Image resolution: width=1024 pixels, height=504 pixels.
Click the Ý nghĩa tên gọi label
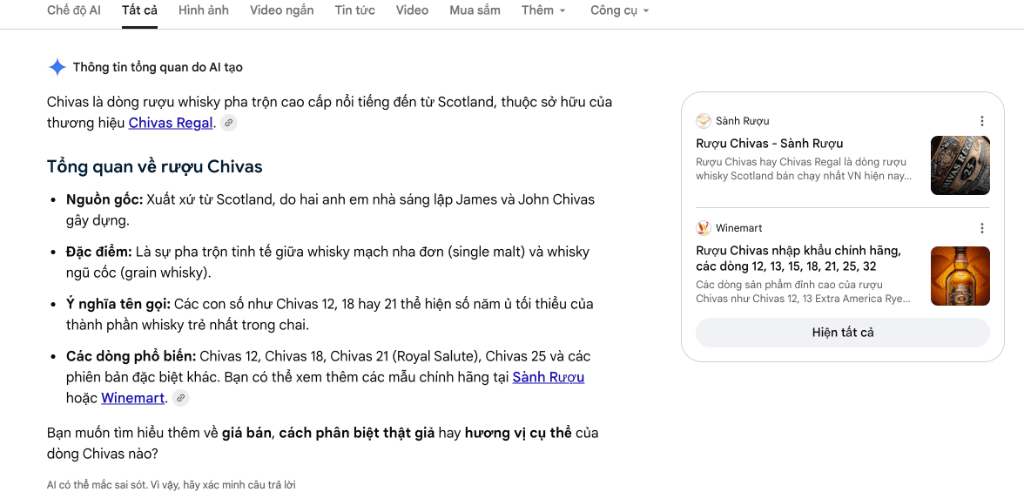119,304
